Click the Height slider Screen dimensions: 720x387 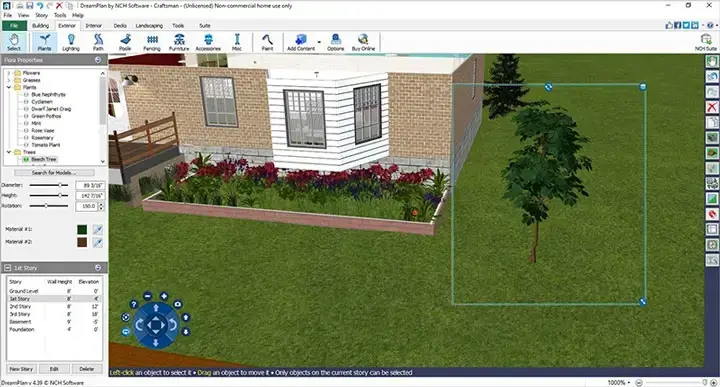tap(49, 196)
